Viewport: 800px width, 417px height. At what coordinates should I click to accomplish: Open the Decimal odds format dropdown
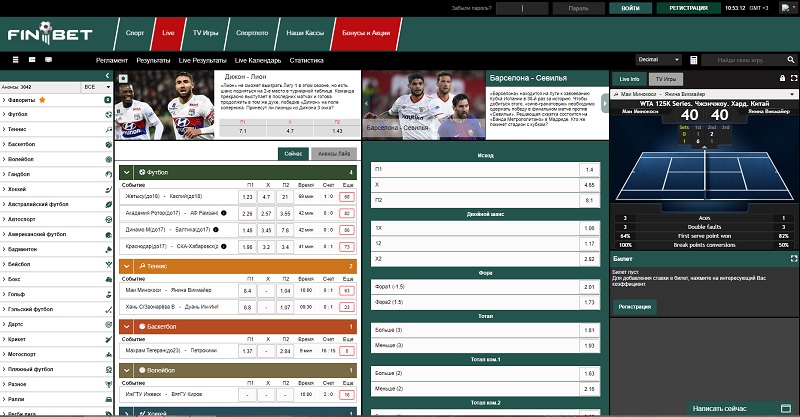tap(658, 60)
